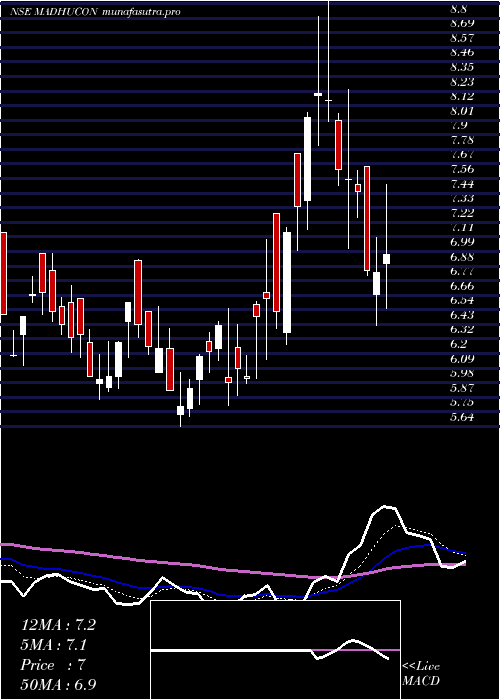Select the 6.09 price axis label
This screenshot has height=700, width=500.
point(462,358)
